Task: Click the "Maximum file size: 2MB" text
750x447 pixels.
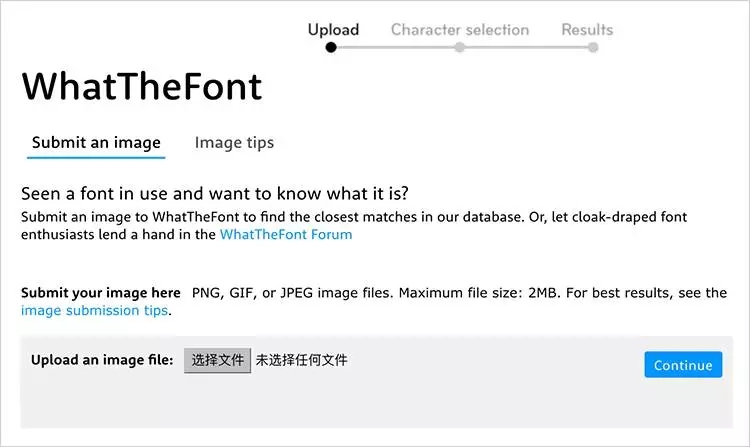Action: 470,293
